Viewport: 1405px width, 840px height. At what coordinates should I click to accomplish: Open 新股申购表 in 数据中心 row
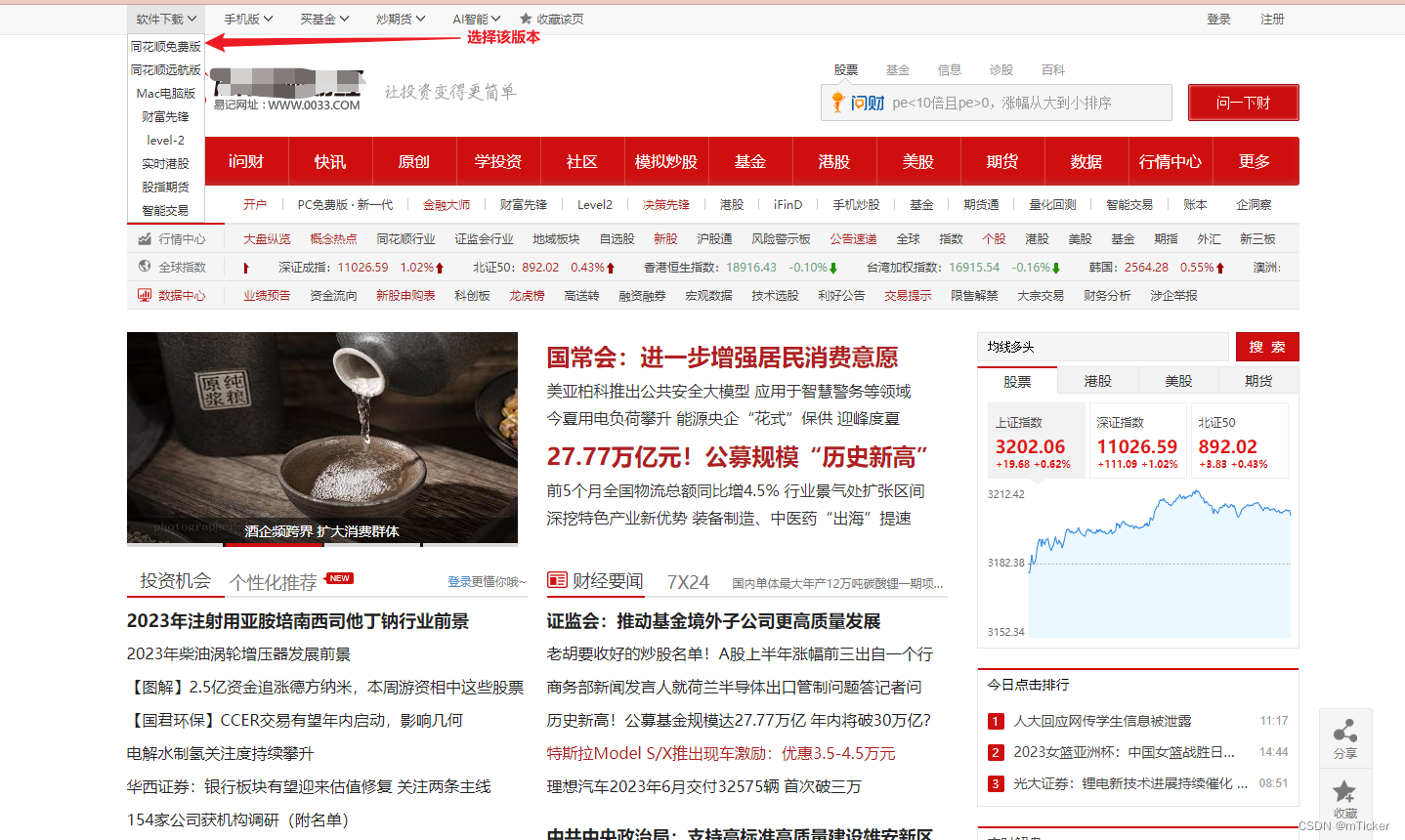tap(405, 295)
